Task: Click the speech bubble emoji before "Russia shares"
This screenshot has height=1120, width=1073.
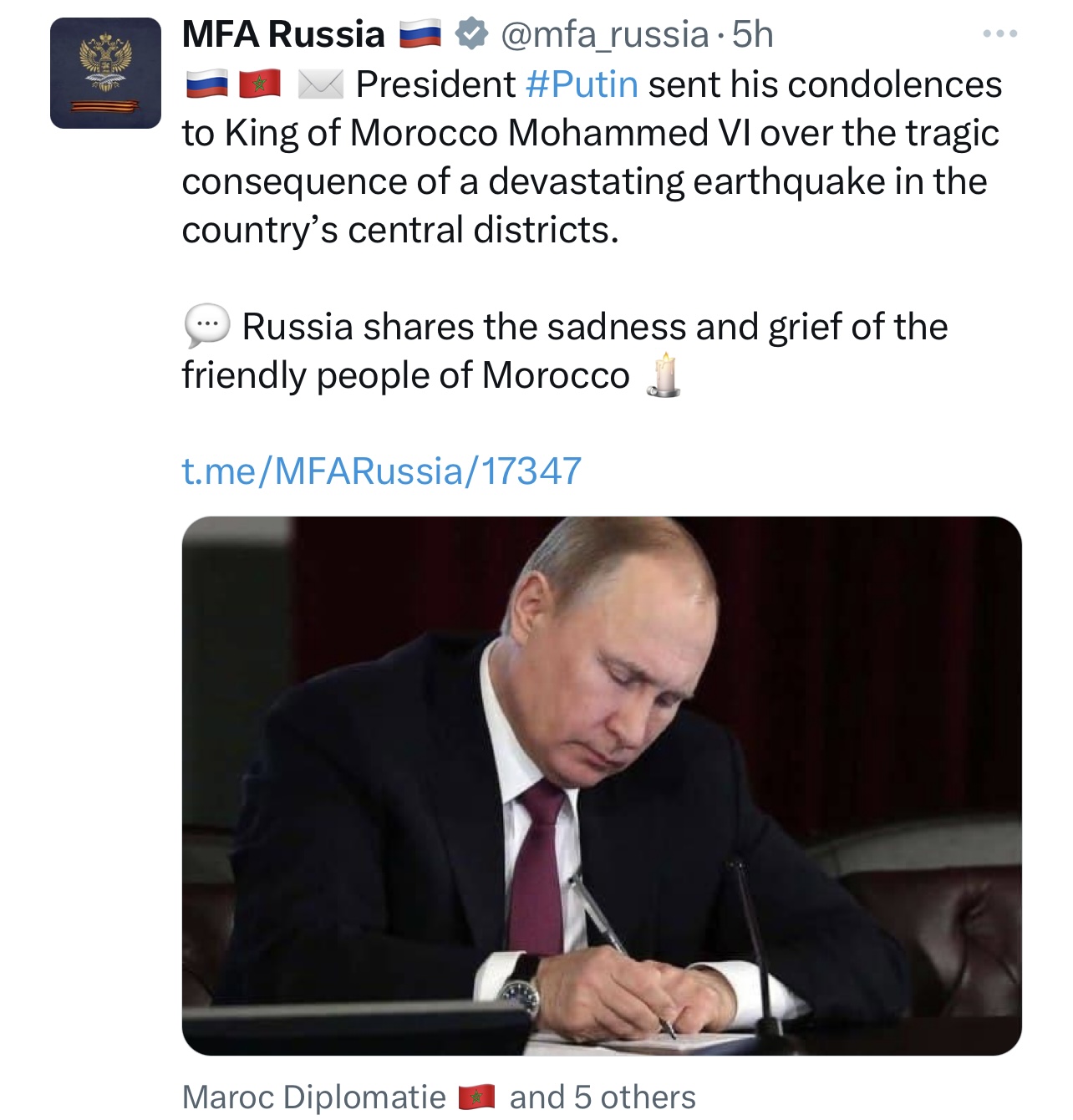Action: (x=206, y=326)
